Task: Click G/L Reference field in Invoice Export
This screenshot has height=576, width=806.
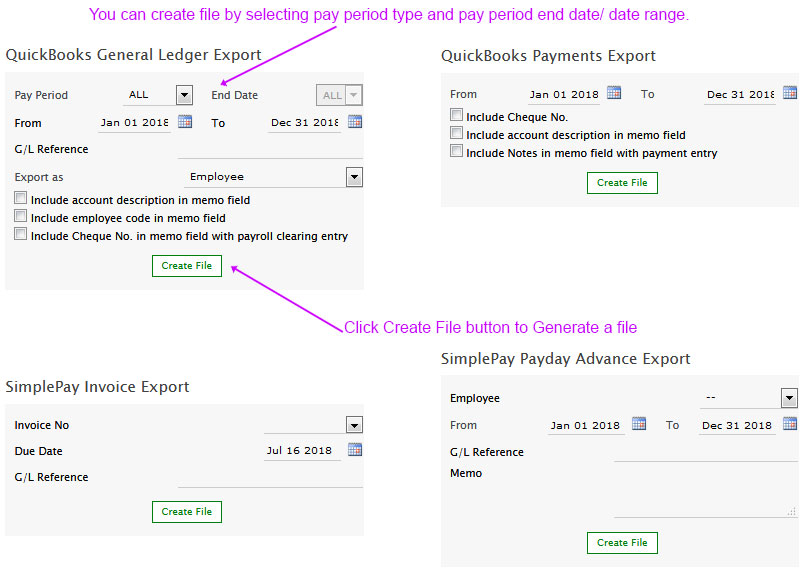Action: pyautogui.click(x=270, y=478)
